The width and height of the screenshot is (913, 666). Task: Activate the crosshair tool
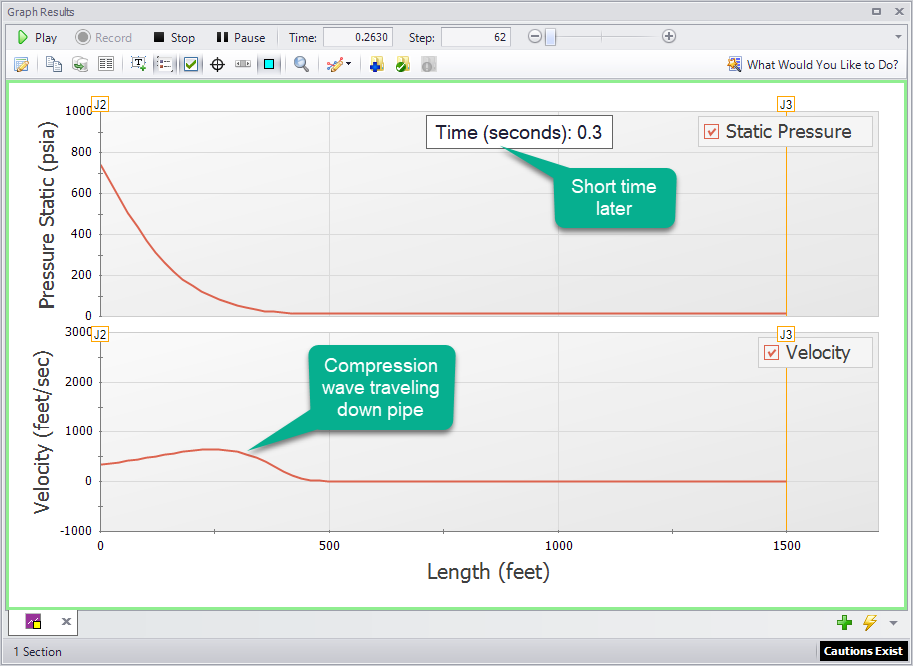[x=218, y=63]
